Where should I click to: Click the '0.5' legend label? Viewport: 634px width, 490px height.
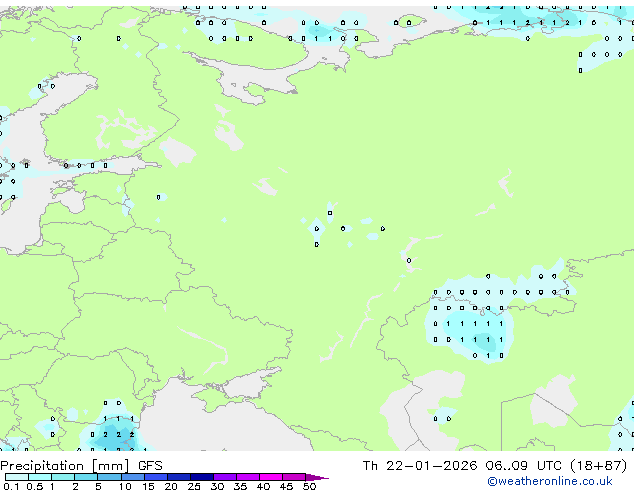[35, 486]
